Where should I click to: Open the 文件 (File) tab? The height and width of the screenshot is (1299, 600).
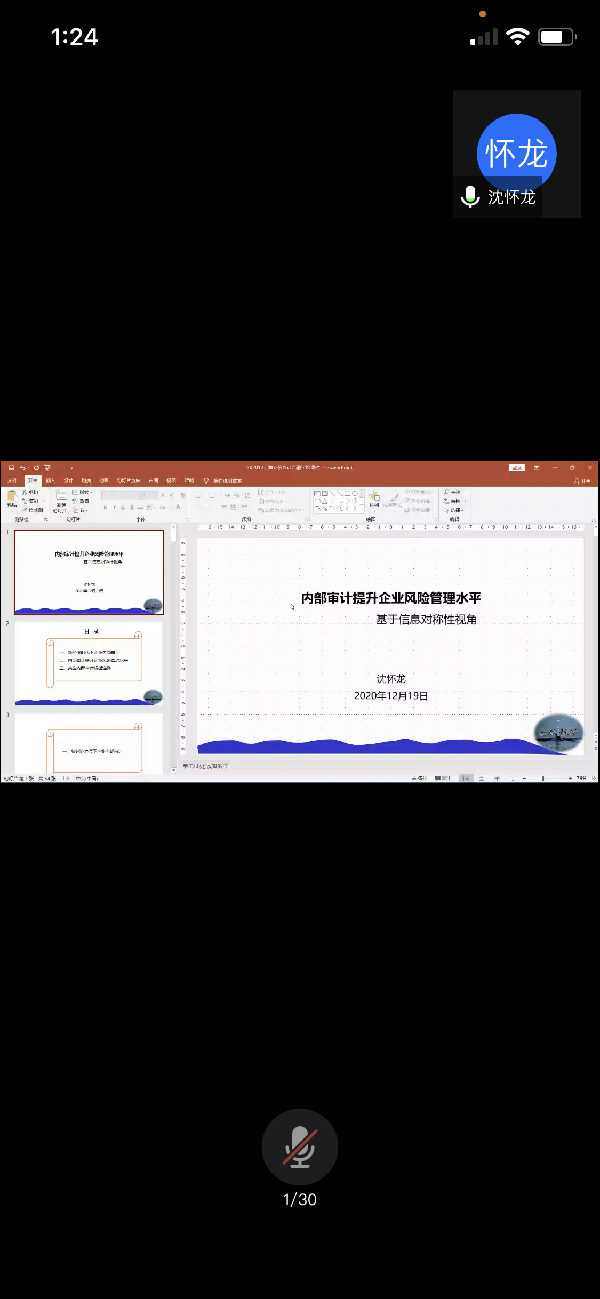(x=12, y=481)
